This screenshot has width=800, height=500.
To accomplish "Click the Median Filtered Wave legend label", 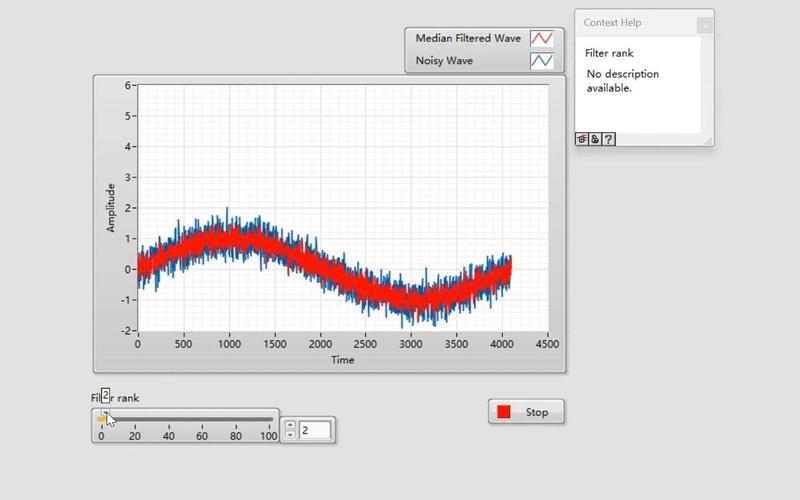I will pyautogui.click(x=468, y=39).
